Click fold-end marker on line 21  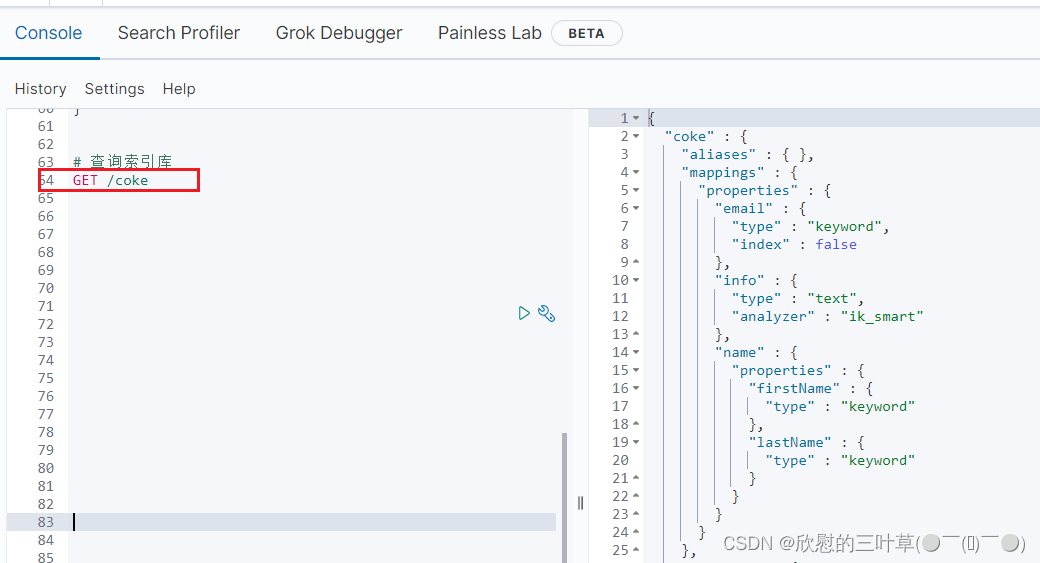[636, 477]
